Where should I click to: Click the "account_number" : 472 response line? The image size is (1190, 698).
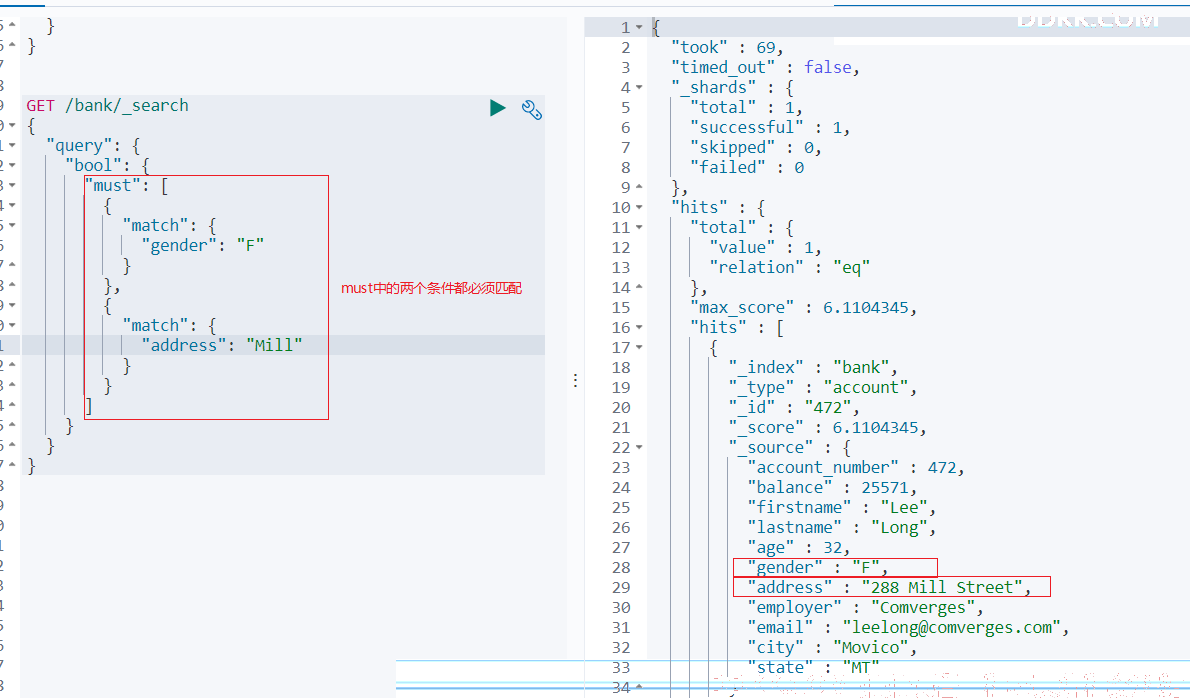point(855,467)
